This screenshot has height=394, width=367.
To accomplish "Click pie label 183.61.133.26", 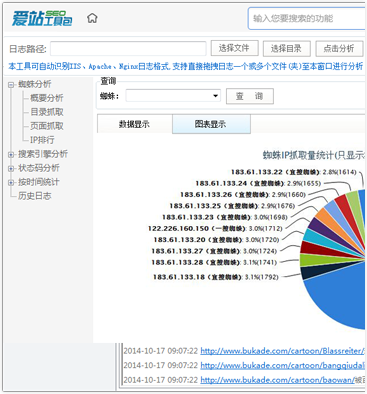I will [243, 195].
